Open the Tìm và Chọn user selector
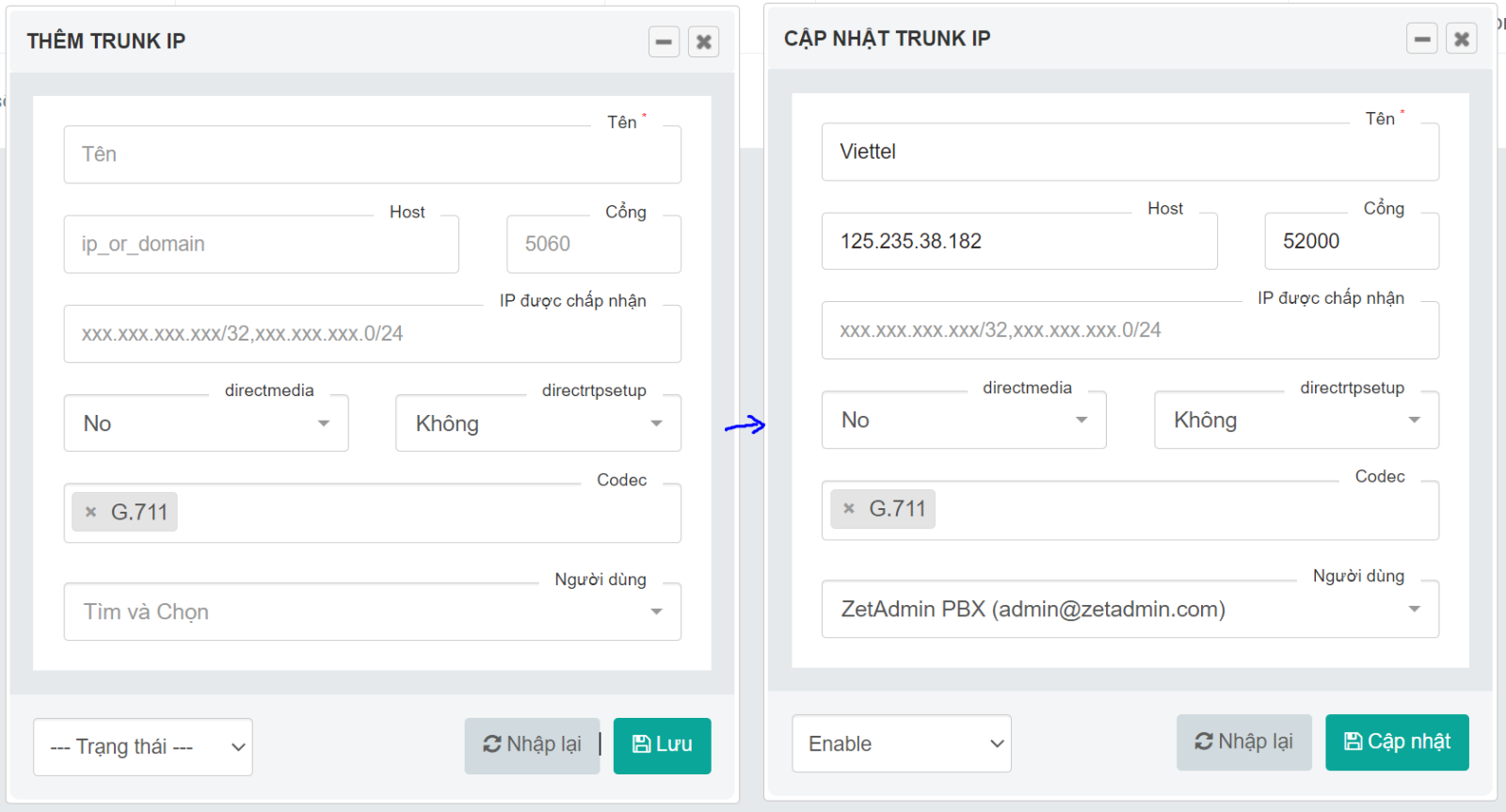The height and width of the screenshot is (812, 1506). point(372,612)
